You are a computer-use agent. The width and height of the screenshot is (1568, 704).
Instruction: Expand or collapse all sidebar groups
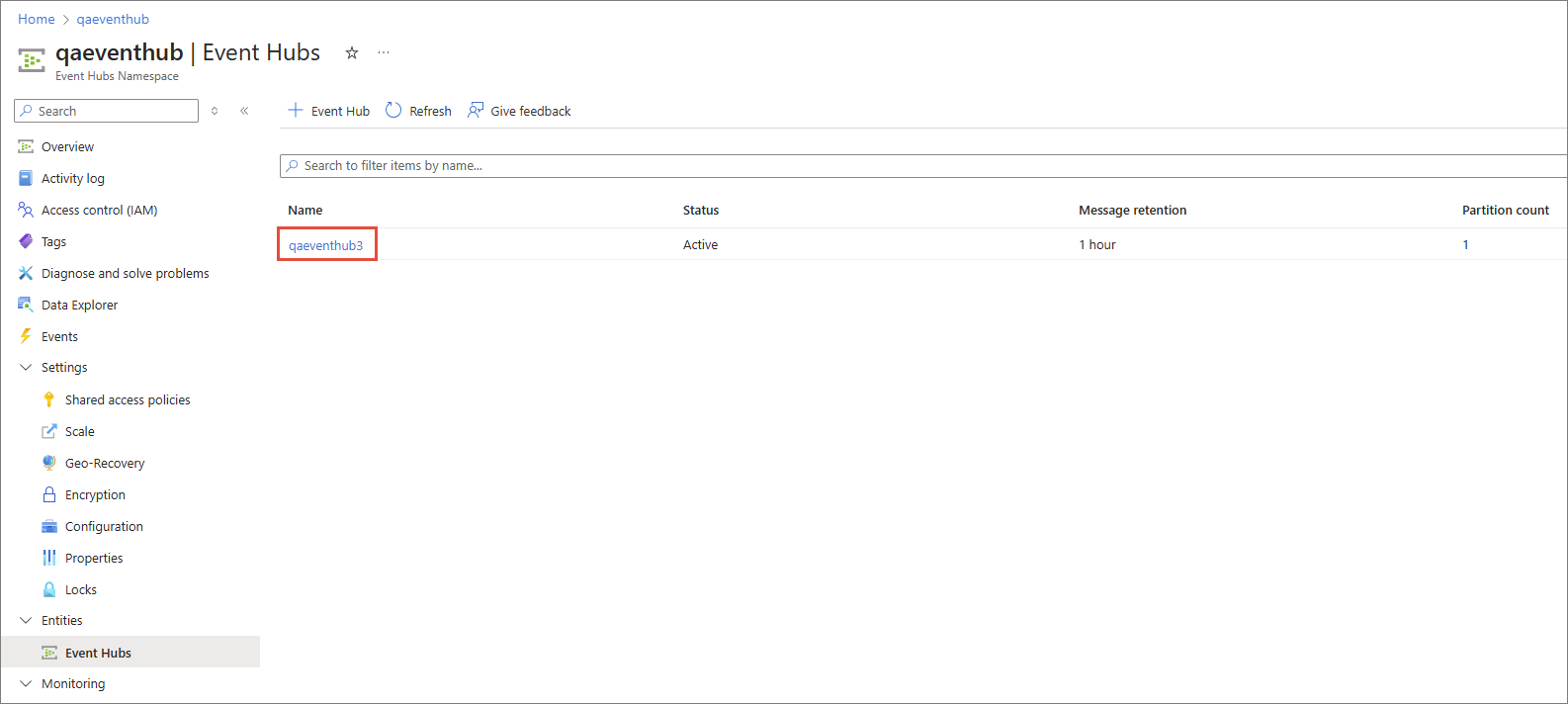215,111
